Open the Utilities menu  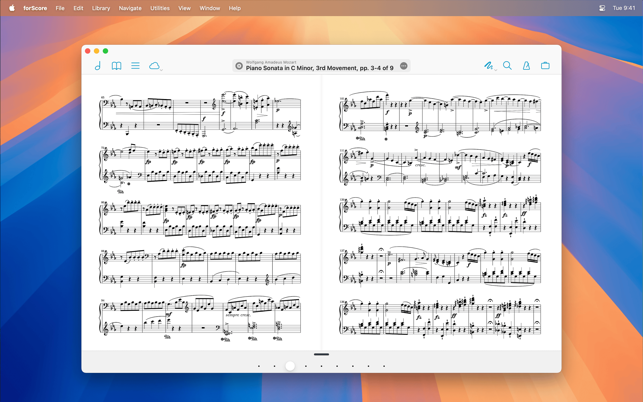[x=160, y=8]
